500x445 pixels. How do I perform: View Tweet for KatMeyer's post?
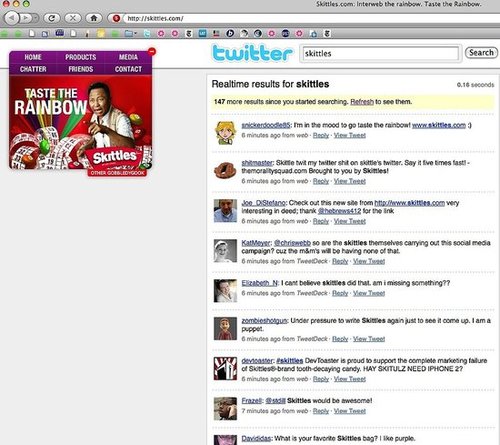[x=369, y=261]
